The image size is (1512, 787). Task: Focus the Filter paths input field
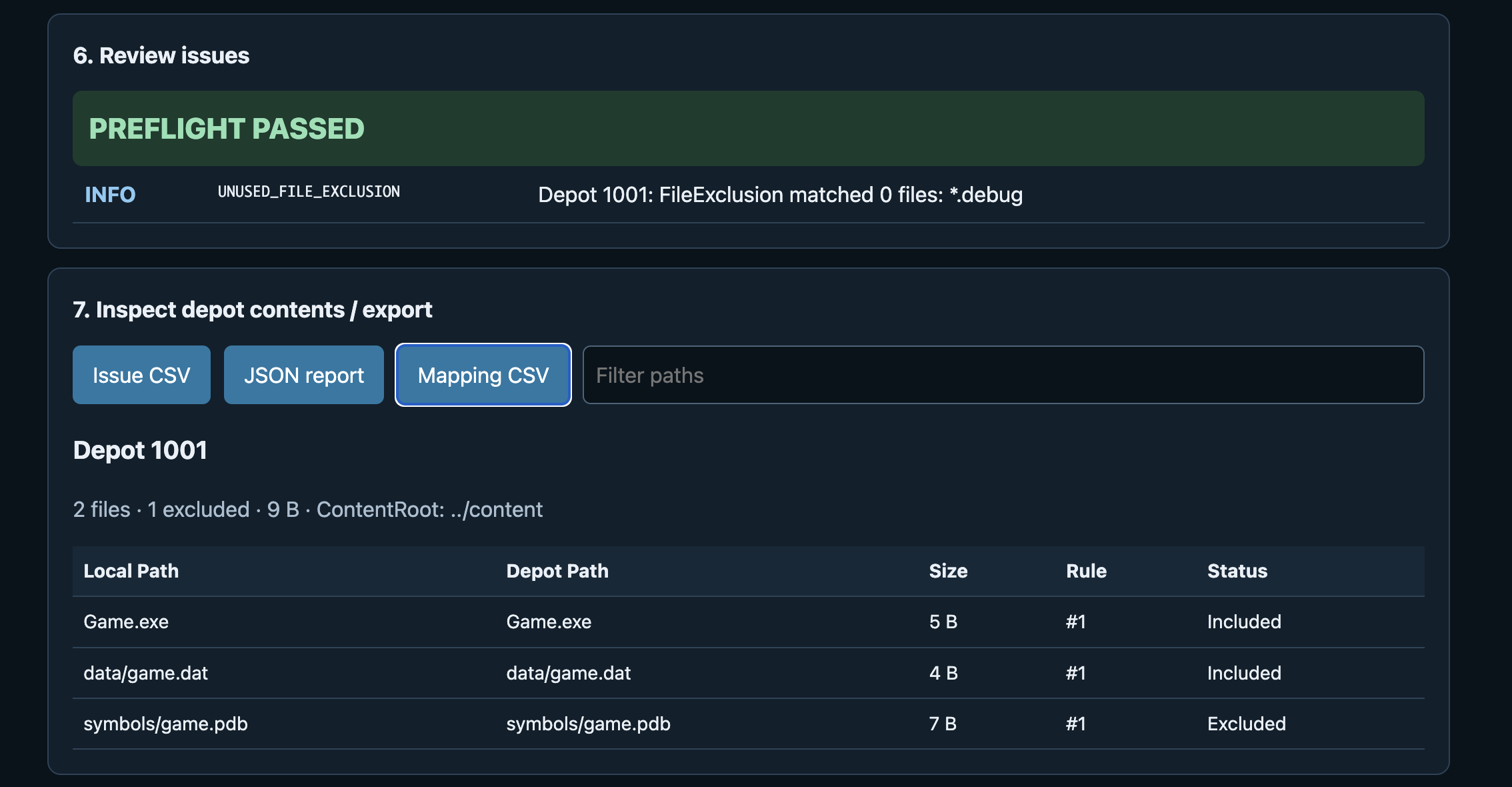coord(1003,375)
